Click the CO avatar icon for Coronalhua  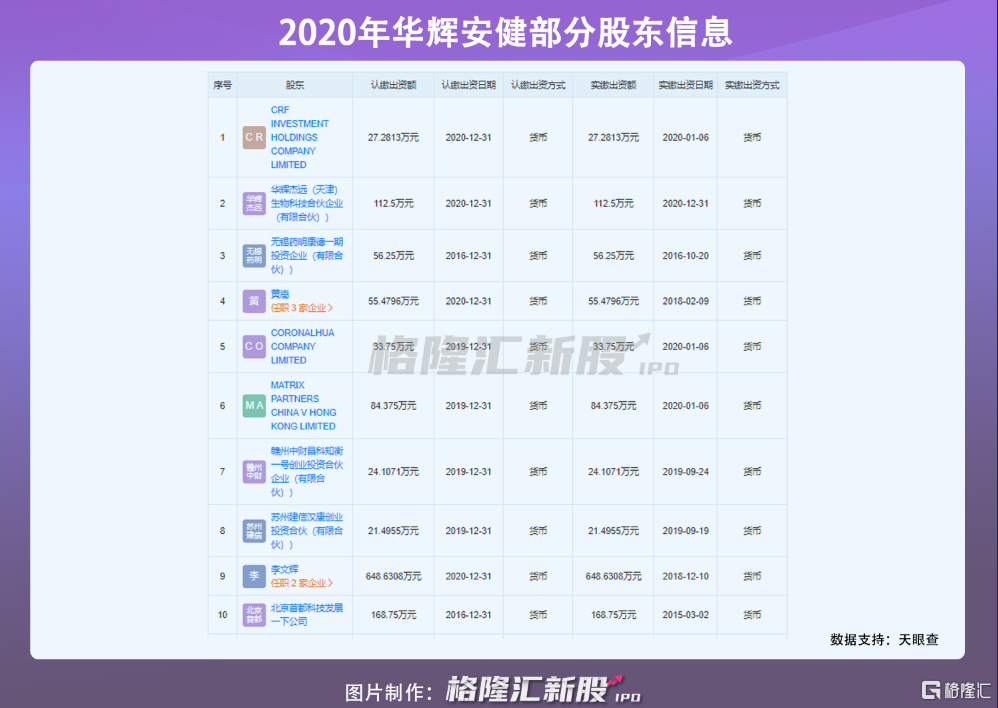click(254, 347)
